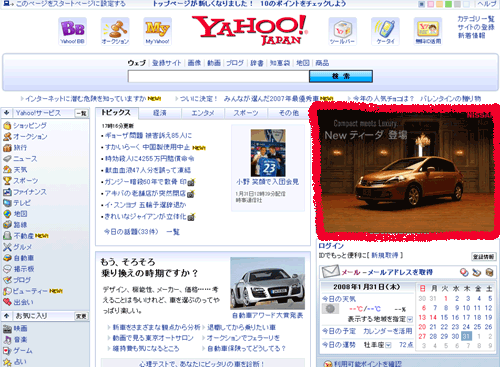Screen dimensions: 500x367
Task: Open the soccer jersey number 23 photo
Action: 268,153
